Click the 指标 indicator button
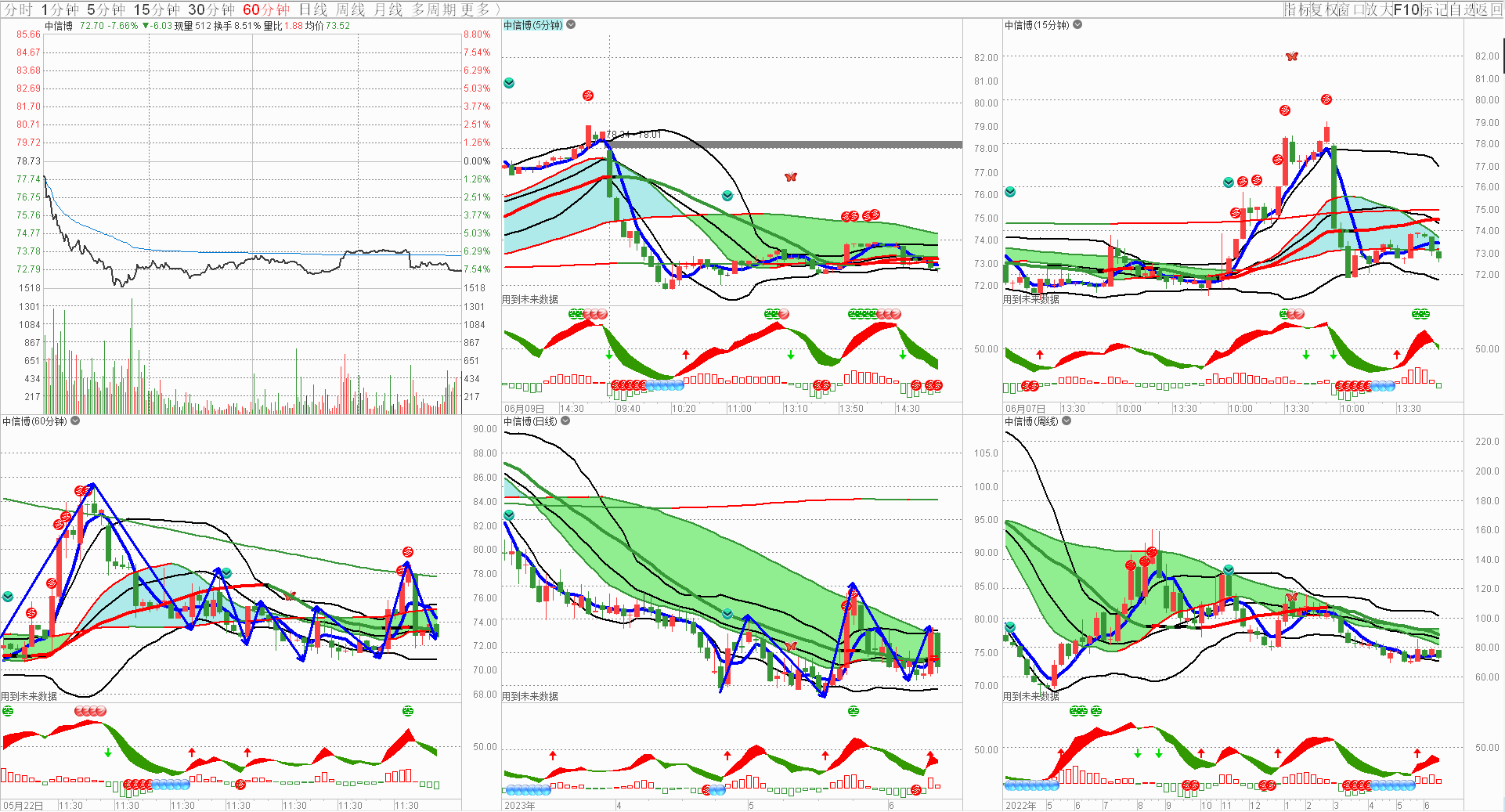The image size is (1505, 812). click(x=1296, y=9)
